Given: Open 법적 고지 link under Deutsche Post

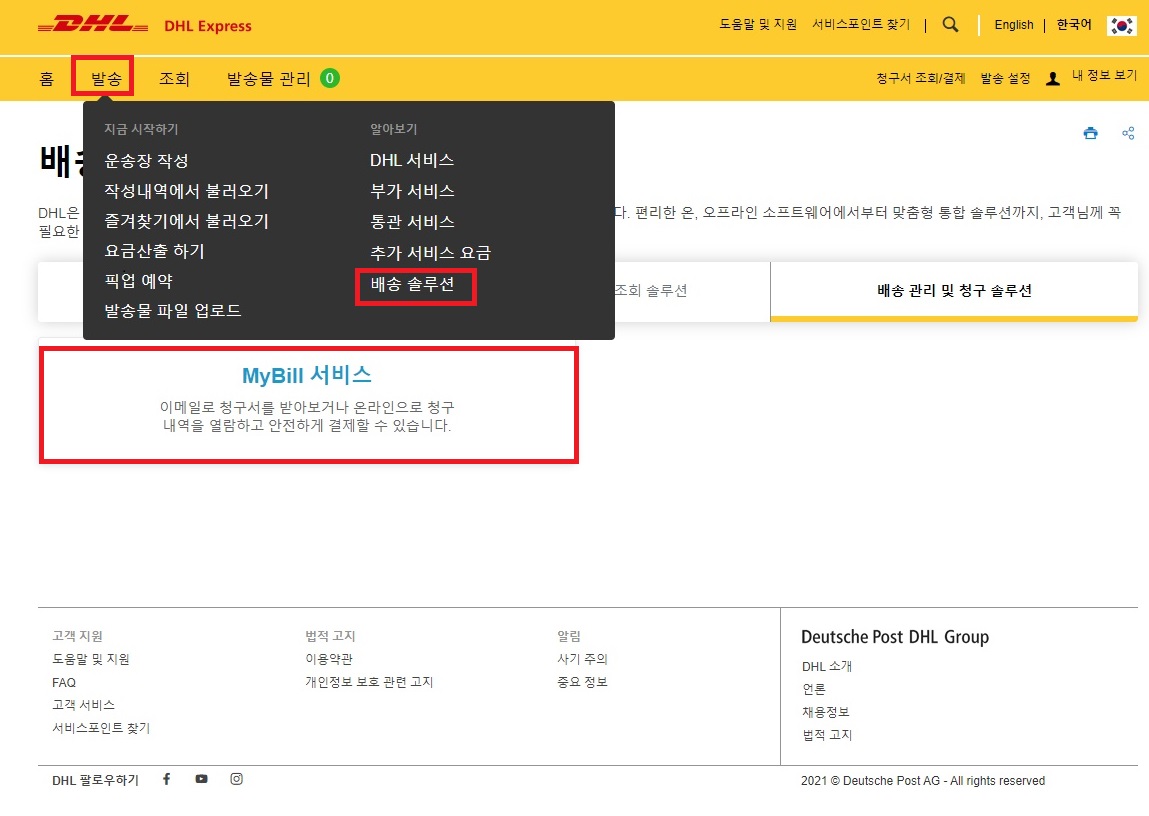Looking at the screenshot, I should pos(827,735).
